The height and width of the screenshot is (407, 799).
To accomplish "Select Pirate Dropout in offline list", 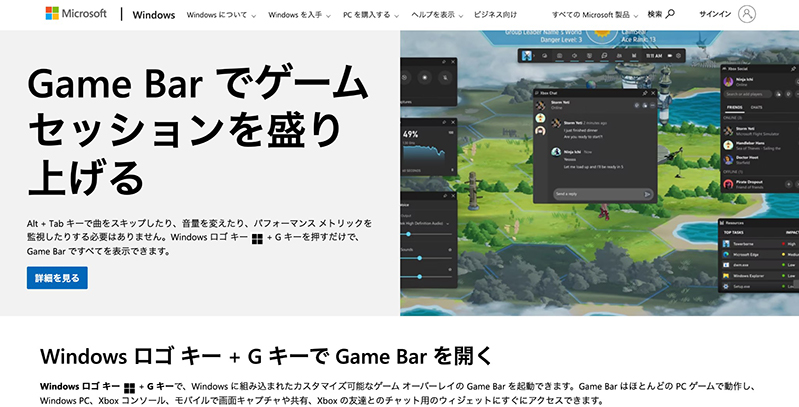I will coord(761,184).
